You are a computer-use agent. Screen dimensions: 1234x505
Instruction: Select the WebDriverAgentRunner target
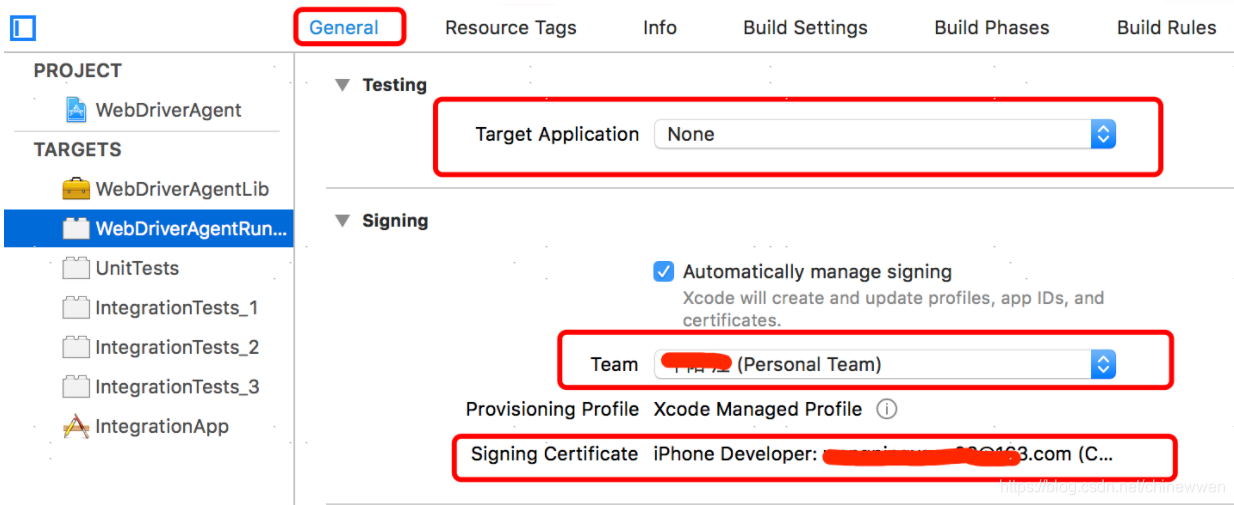click(x=150, y=228)
